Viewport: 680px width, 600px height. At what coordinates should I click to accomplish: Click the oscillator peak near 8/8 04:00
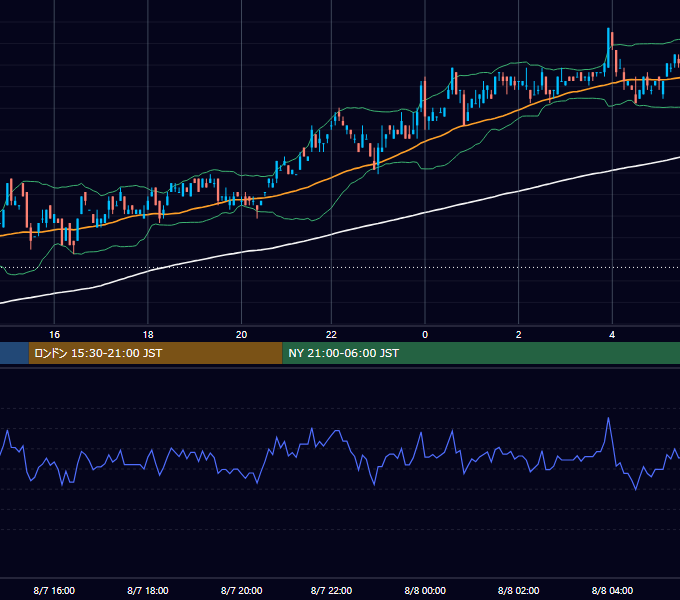[x=608, y=419]
